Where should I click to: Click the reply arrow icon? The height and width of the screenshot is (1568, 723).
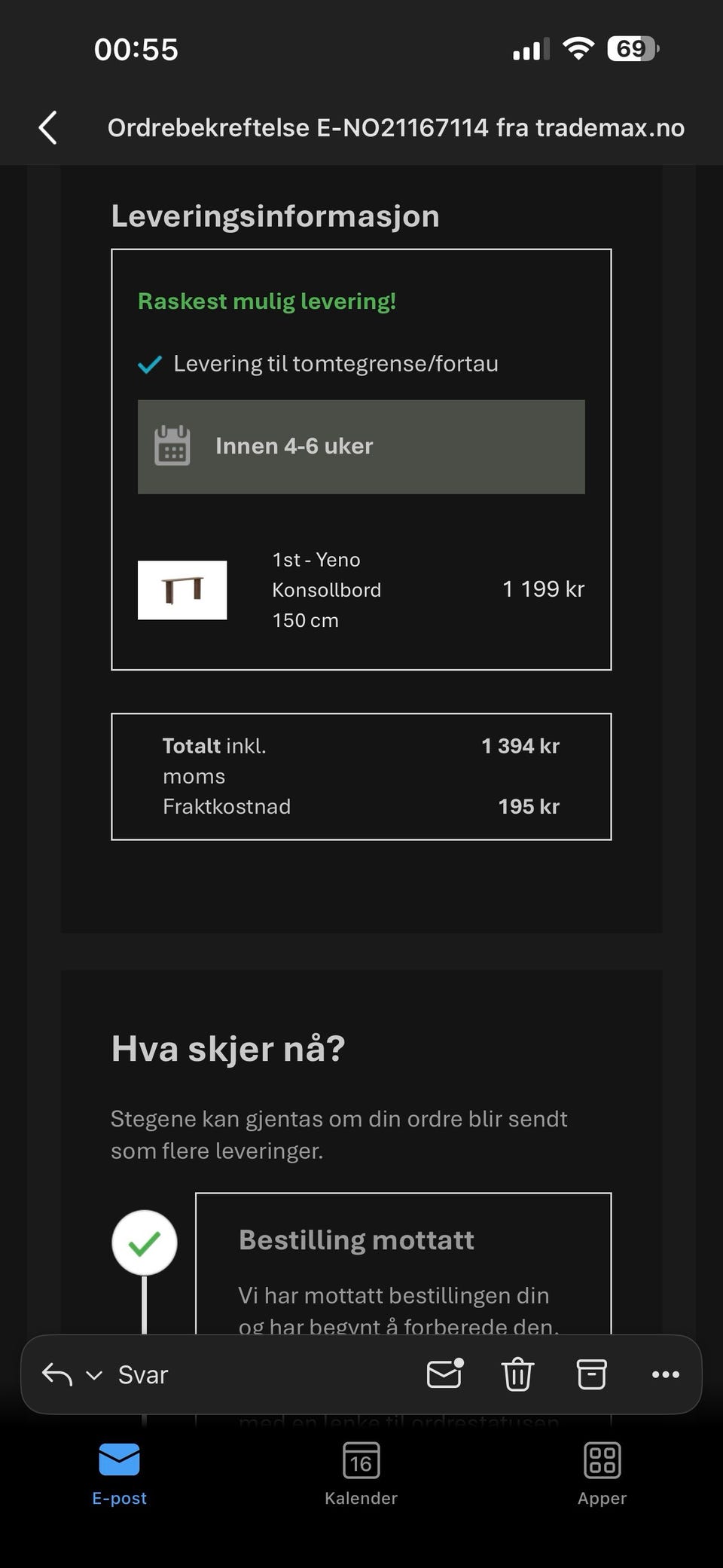coord(57,1374)
